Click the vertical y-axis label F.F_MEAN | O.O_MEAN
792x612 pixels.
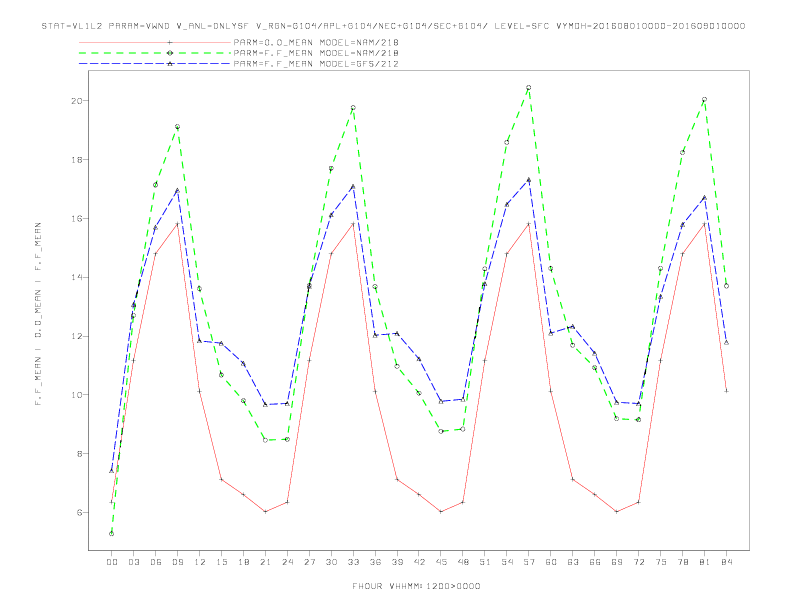pos(38,314)
